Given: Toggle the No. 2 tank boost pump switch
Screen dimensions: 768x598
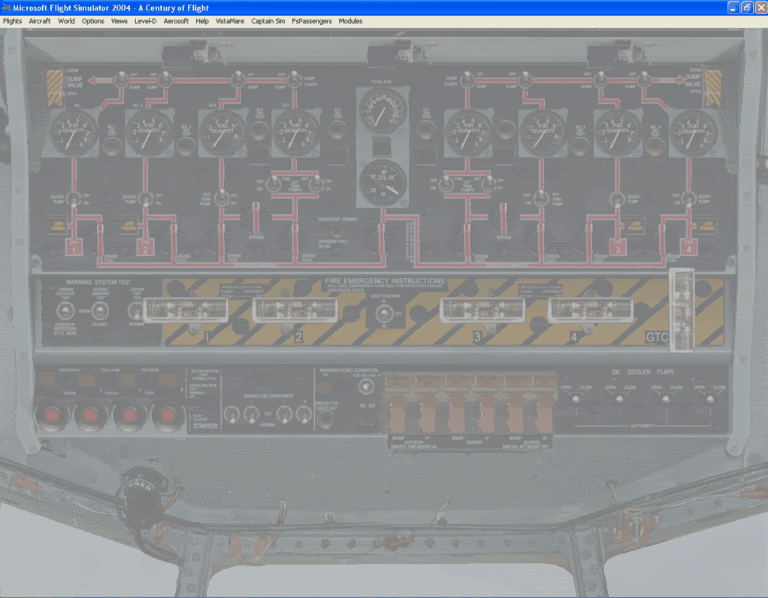Looking at the screenshot, I should (x=146, y=199).
